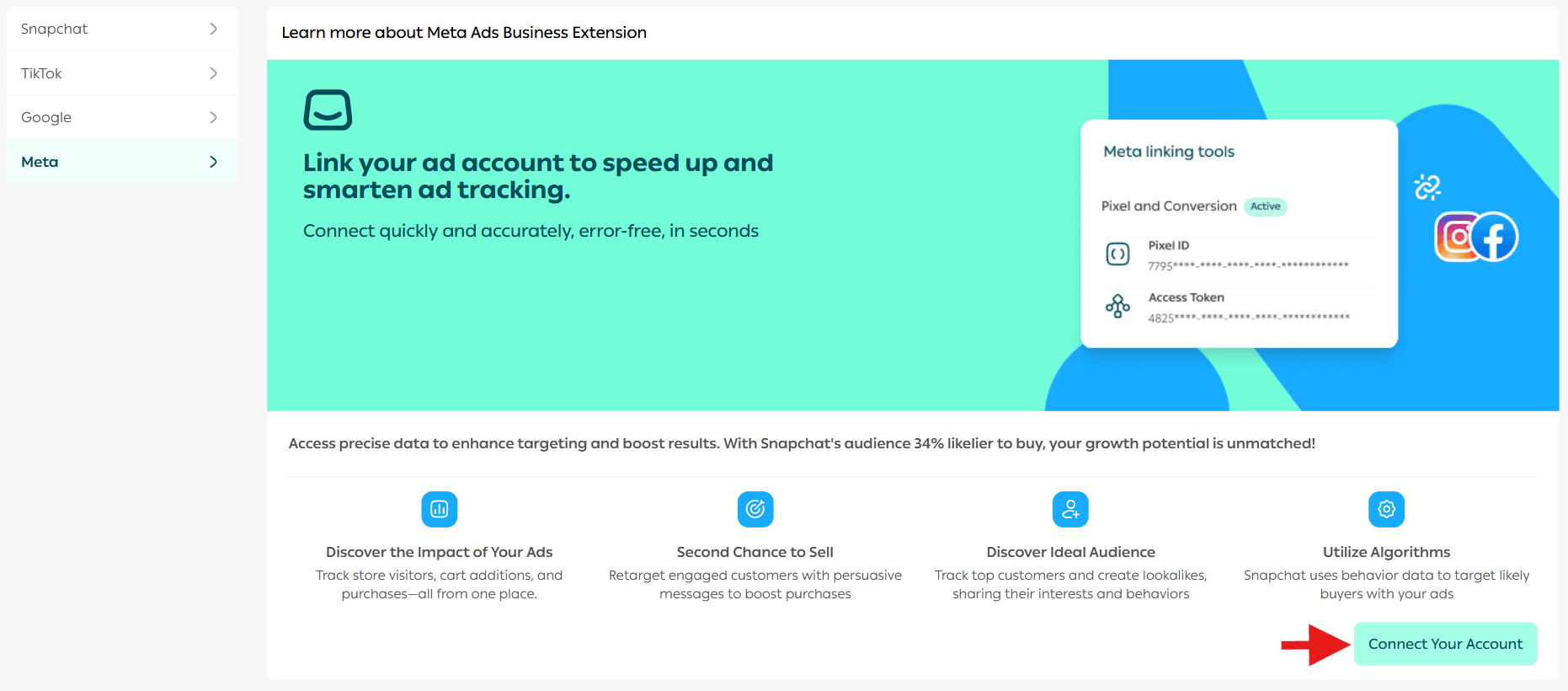
Task: Expand the Meta chevron arrow
Action: [x=213, y=162]
